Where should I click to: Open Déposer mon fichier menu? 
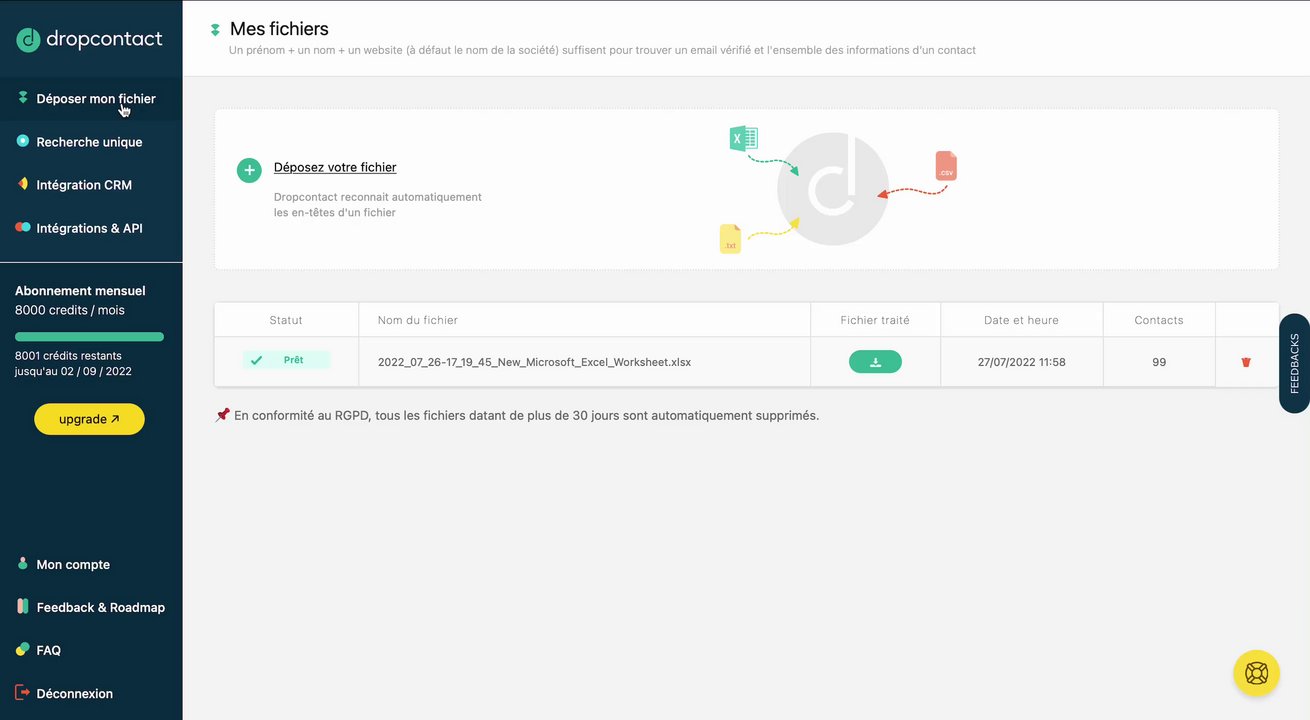[x=95, y=99]
